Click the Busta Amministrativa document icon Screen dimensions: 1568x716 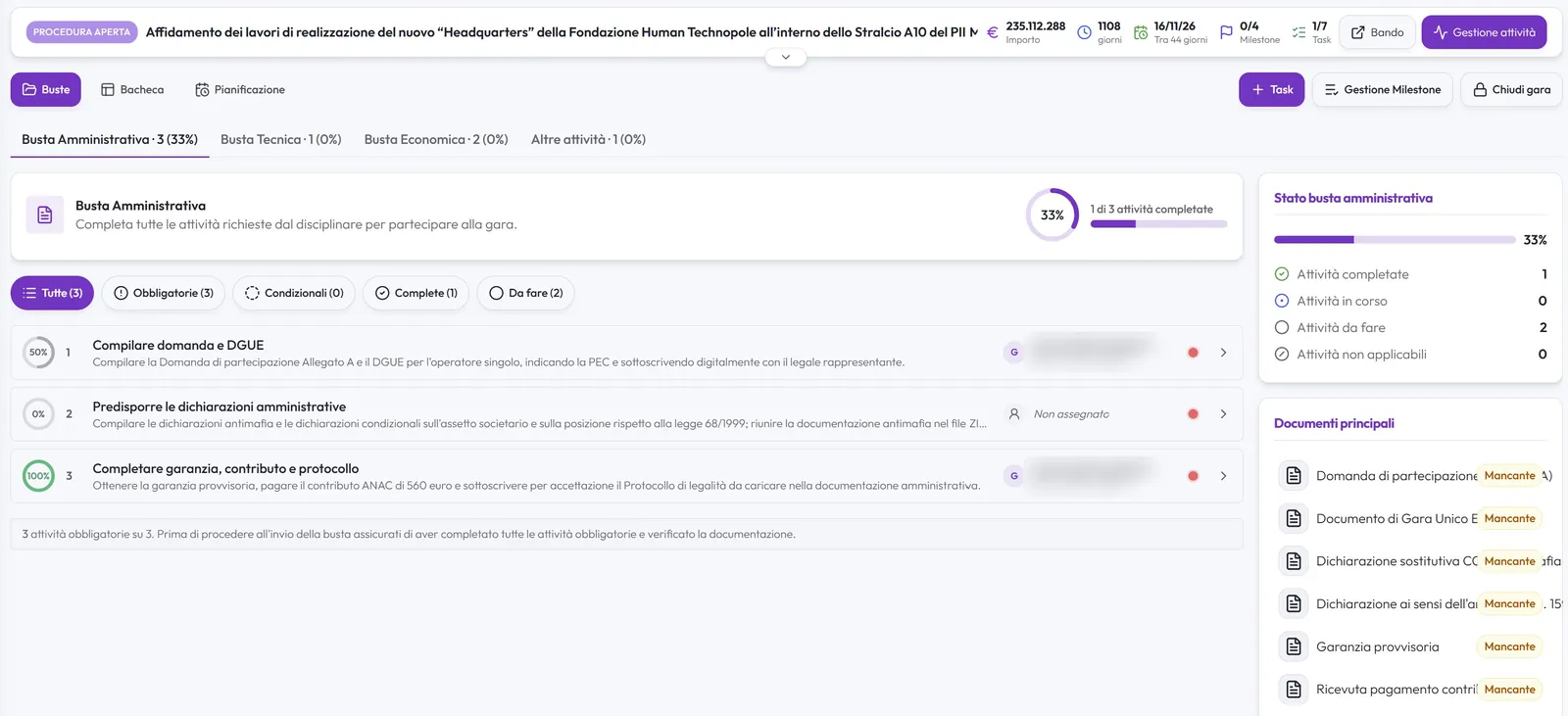click(x=45, y=215)
